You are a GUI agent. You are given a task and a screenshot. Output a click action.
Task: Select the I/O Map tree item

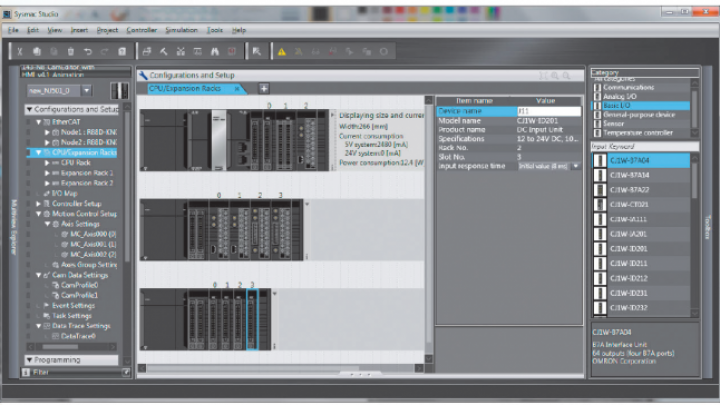click(x=64, y=193)
